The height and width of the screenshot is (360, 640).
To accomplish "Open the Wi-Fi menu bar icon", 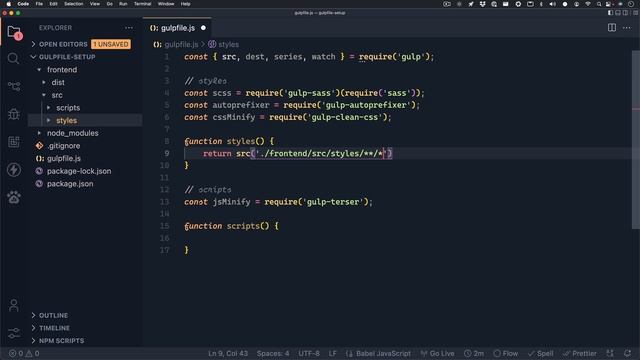I will tap(588, 4).
